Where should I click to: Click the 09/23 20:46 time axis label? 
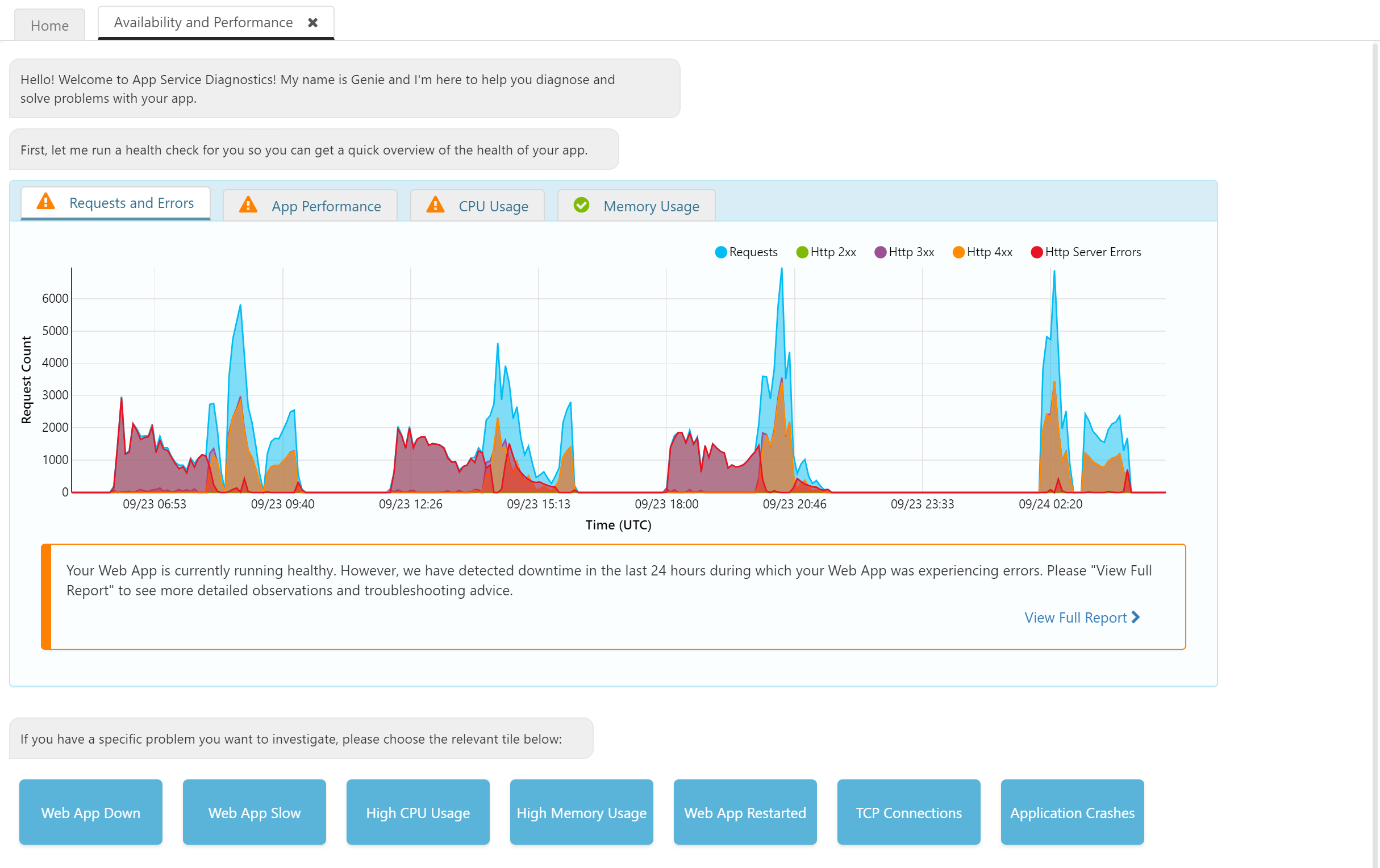point(794,504)
